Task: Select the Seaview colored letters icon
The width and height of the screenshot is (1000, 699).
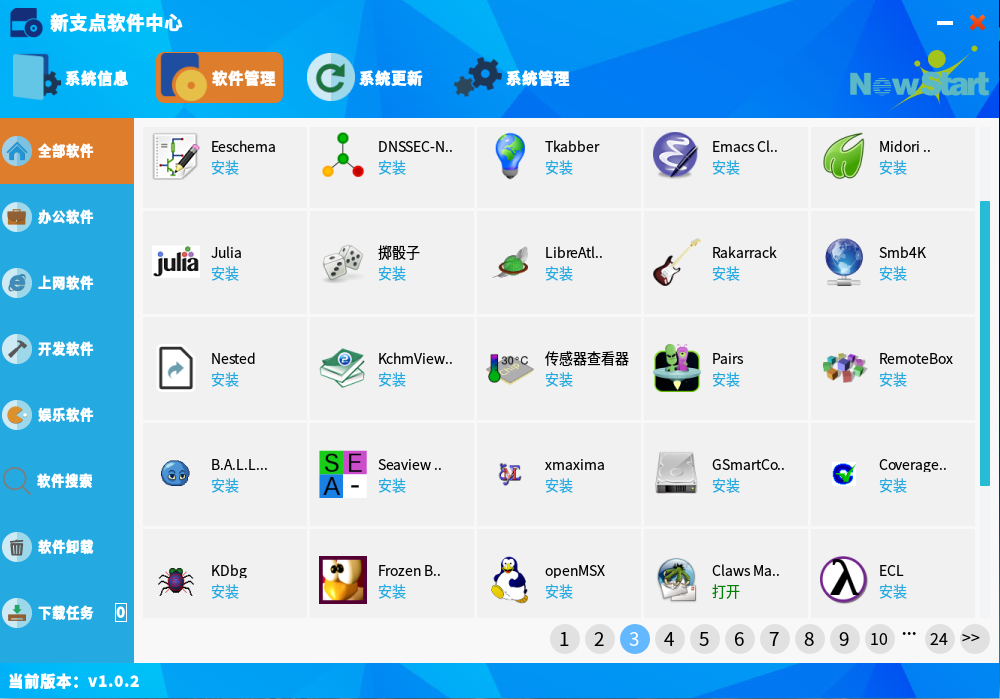Action: click(x=343, y=474)
